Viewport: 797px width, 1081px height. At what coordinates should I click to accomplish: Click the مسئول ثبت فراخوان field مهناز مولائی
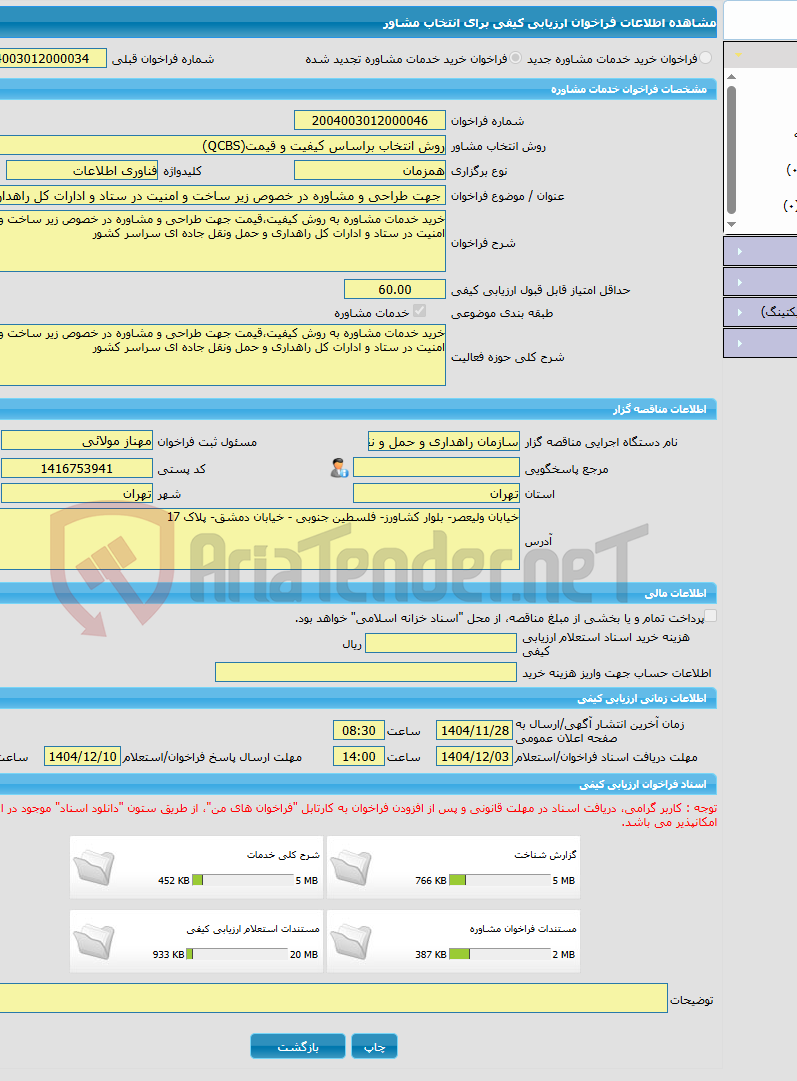point(77,441)
